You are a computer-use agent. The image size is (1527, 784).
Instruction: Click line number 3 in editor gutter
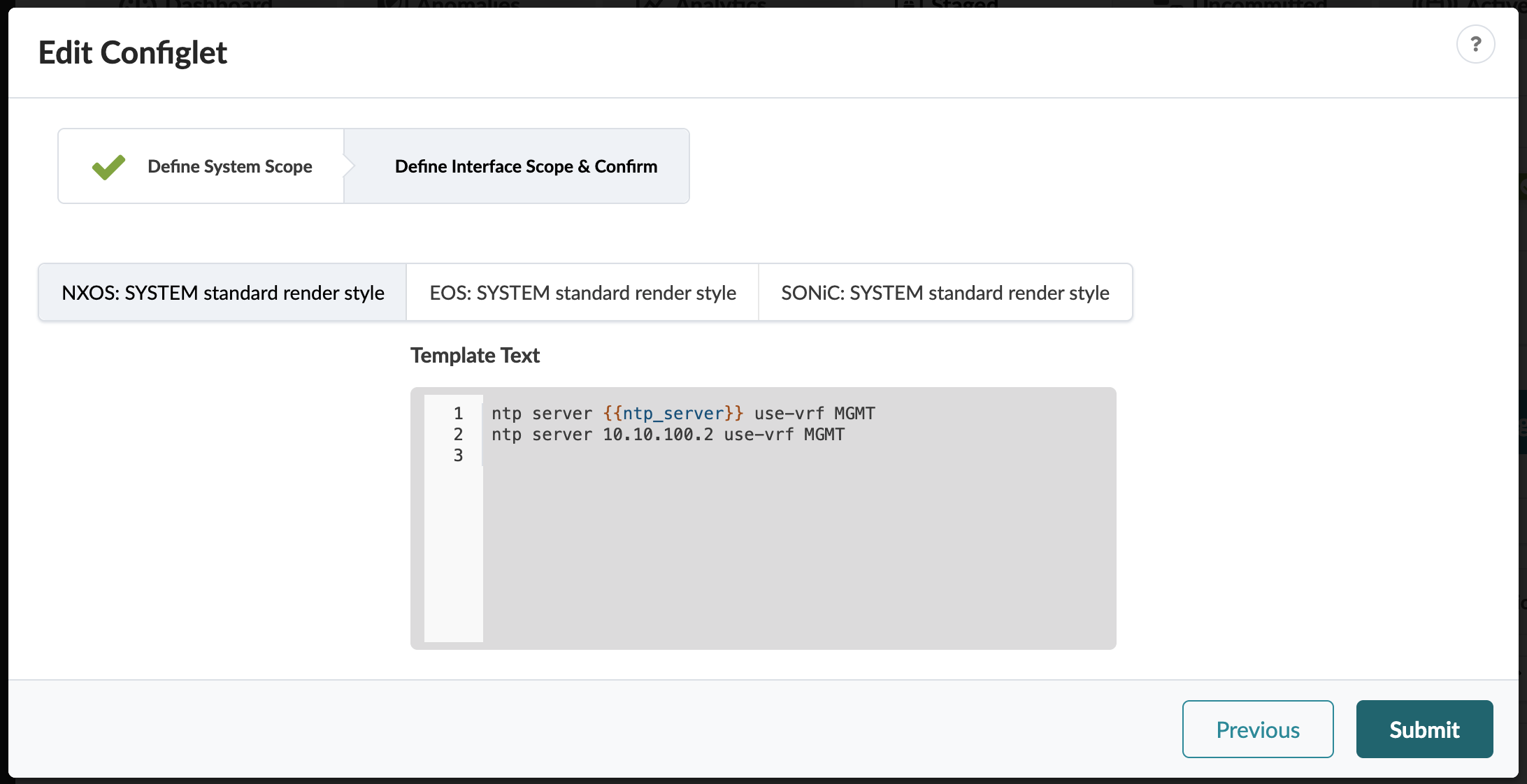point(458,456)
